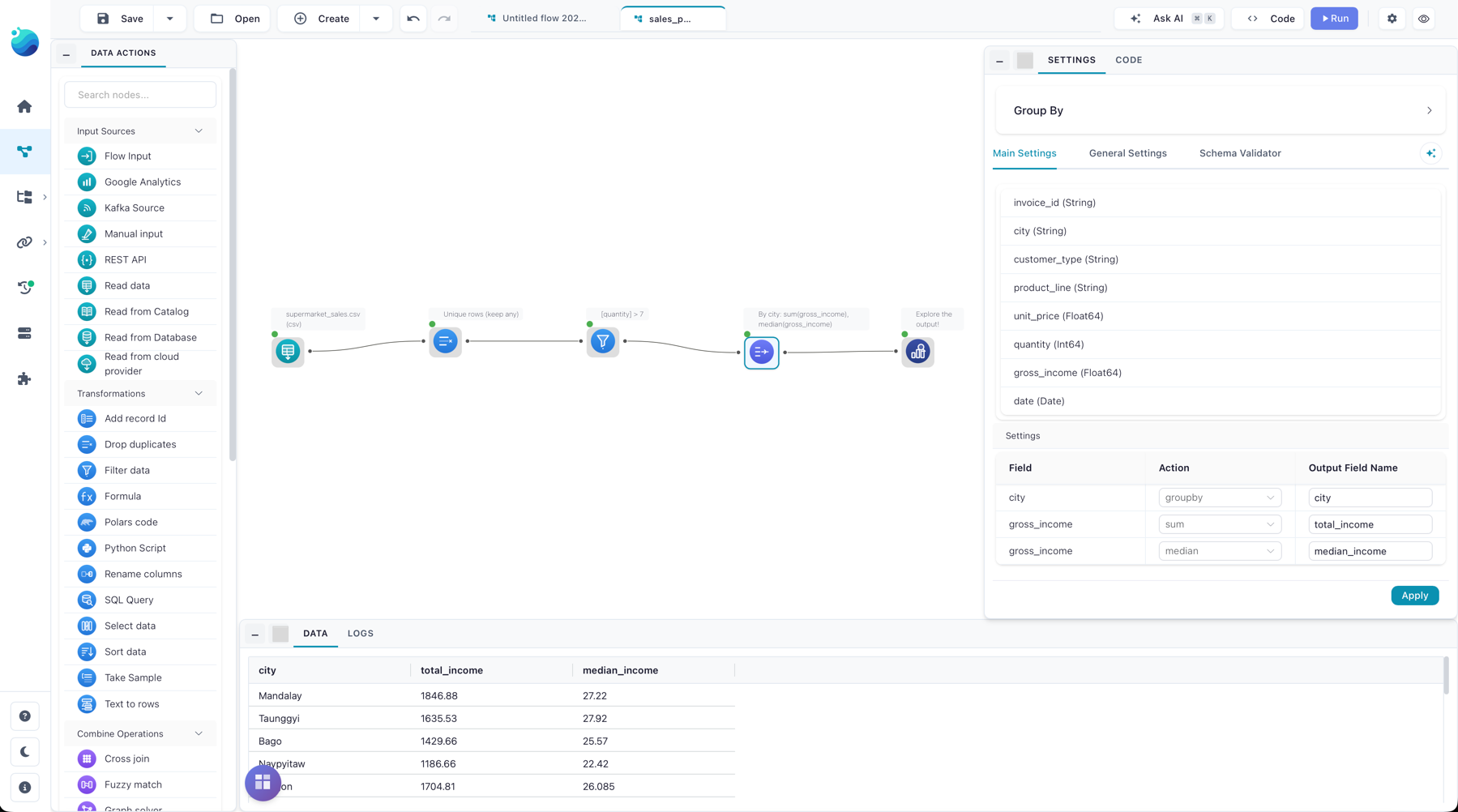1458x812 pixels.
Task: Open the Create dropdown arrow
Action: coord(376,19)
